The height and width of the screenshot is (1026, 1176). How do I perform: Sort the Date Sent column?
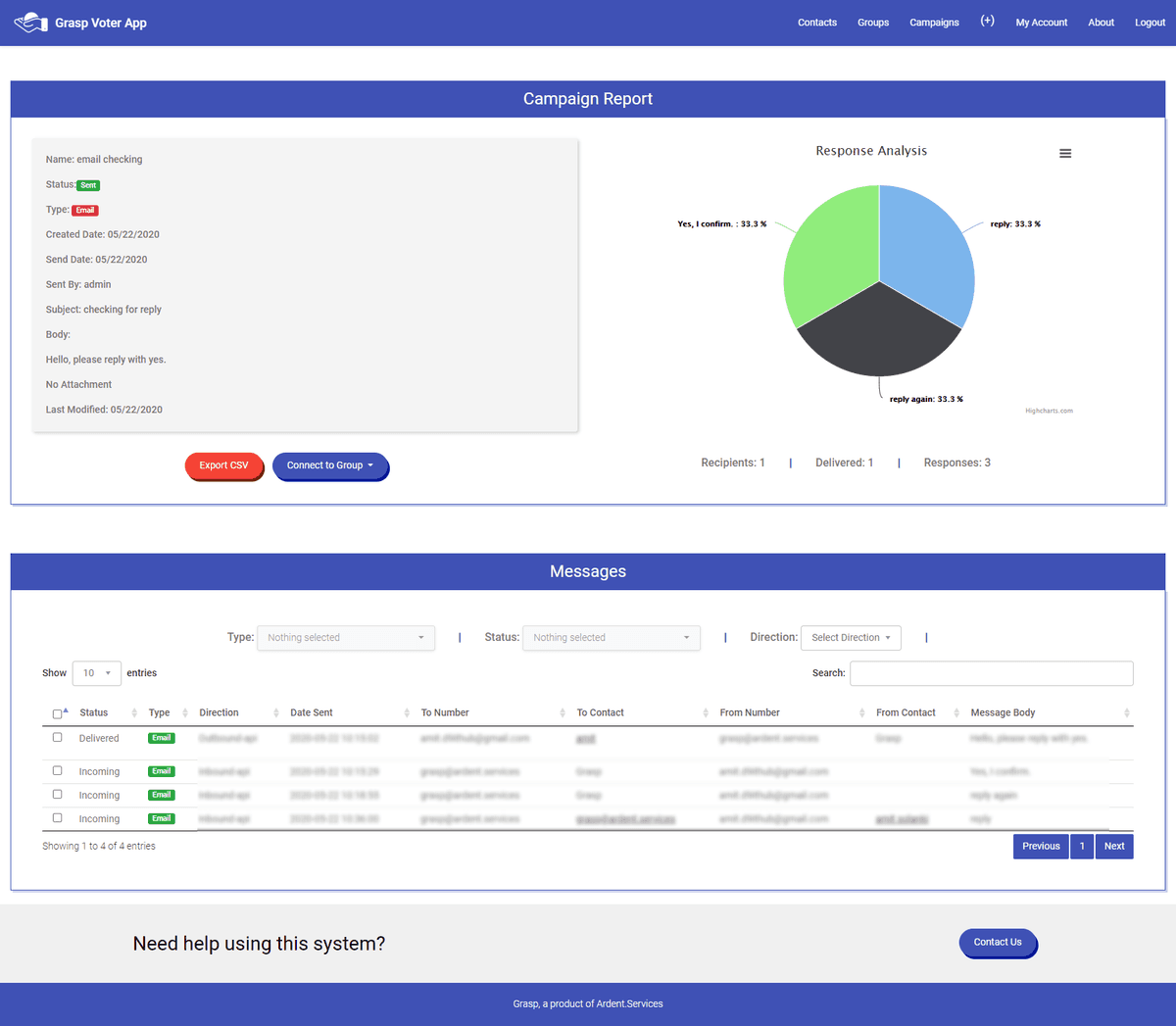(x=406, y=712)
